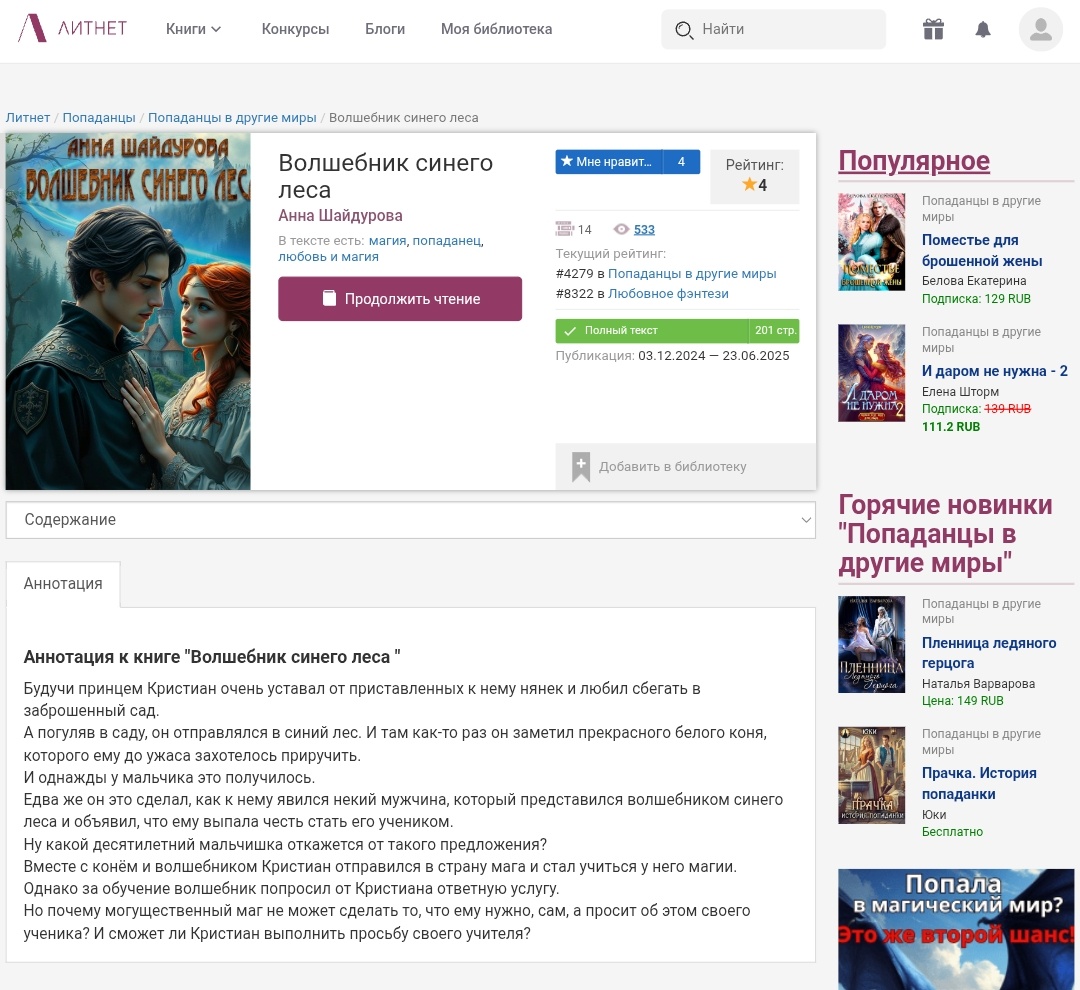Click the Продолжить чтение button
This screenshot has height=990, width=1080.
[x=400, y=298]
